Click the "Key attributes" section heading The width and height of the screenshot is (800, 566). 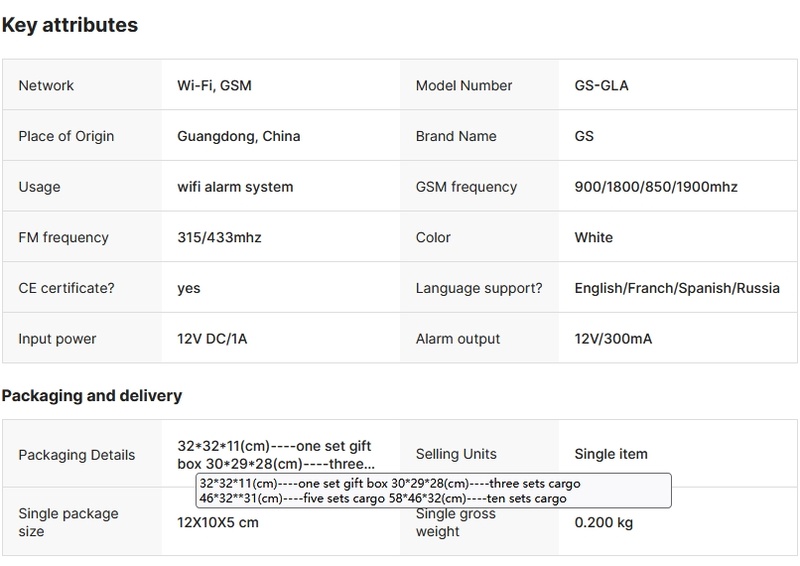tap(70, 26)
